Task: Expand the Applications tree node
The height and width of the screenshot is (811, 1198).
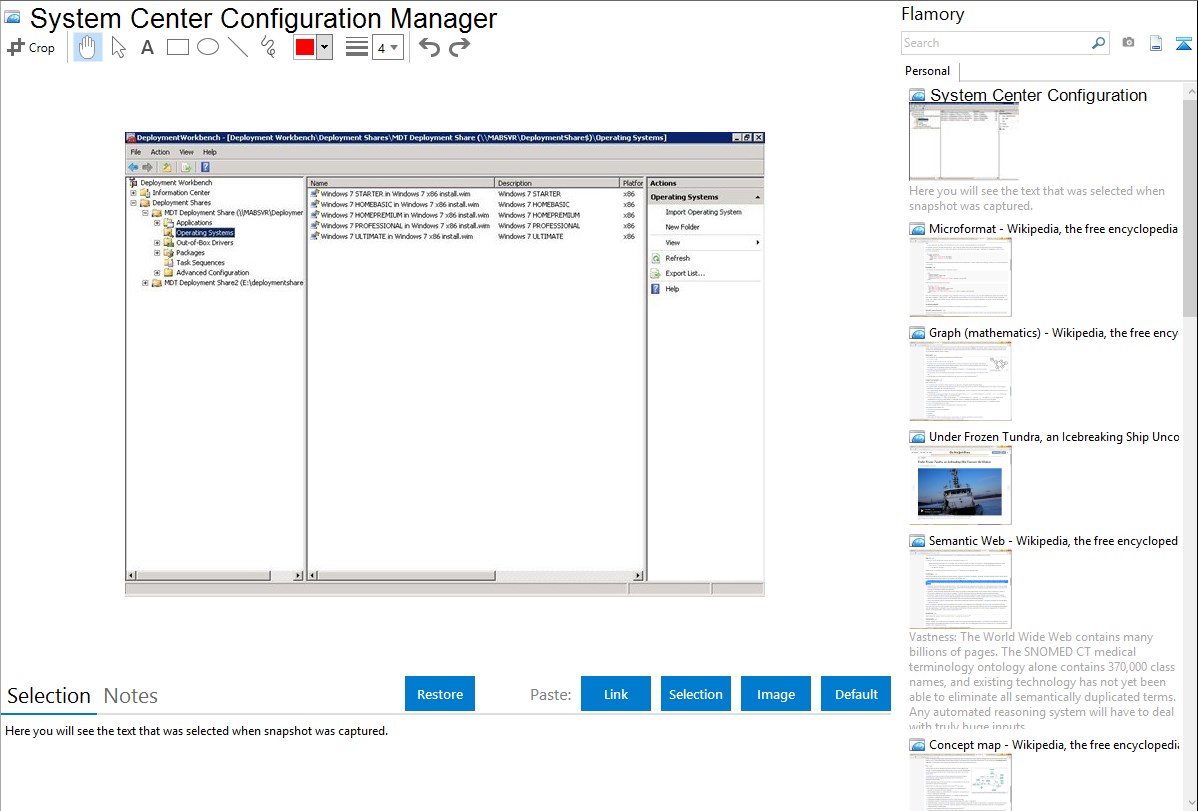Action: pos(157,222)
